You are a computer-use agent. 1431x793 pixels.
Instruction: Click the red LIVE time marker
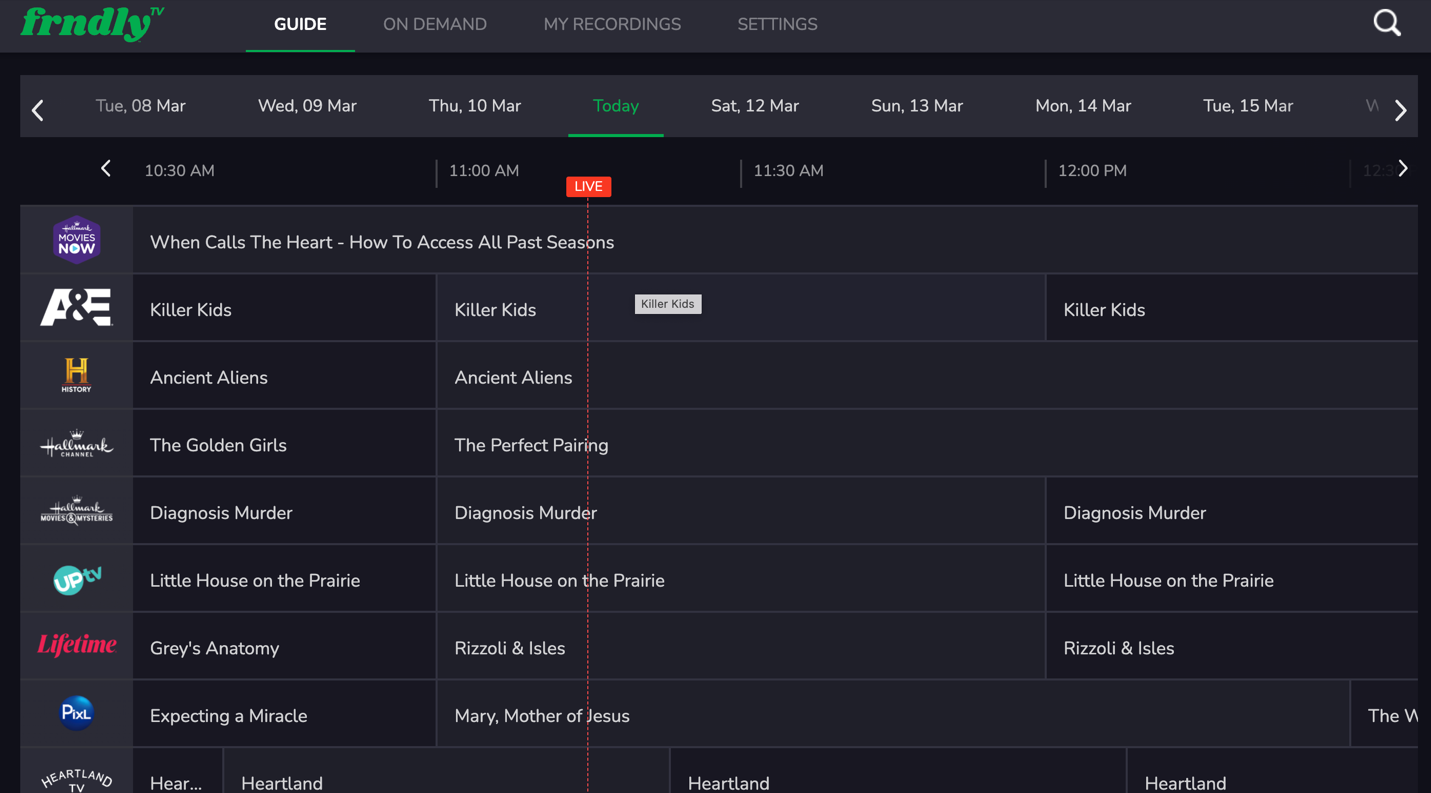point(588,186)
